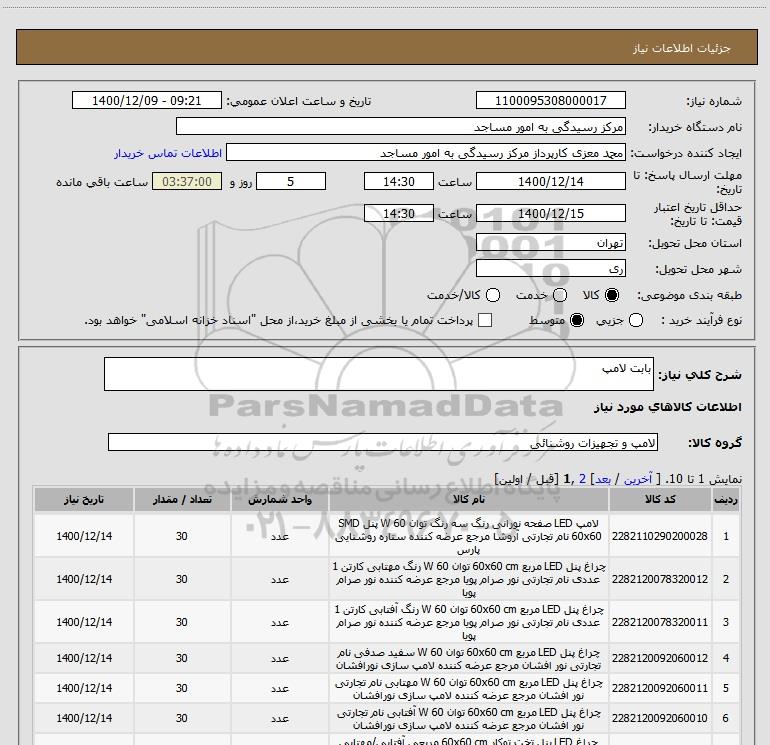
Task: Click the remaining time 03:37:00 field
Action: tap(187, 181)
